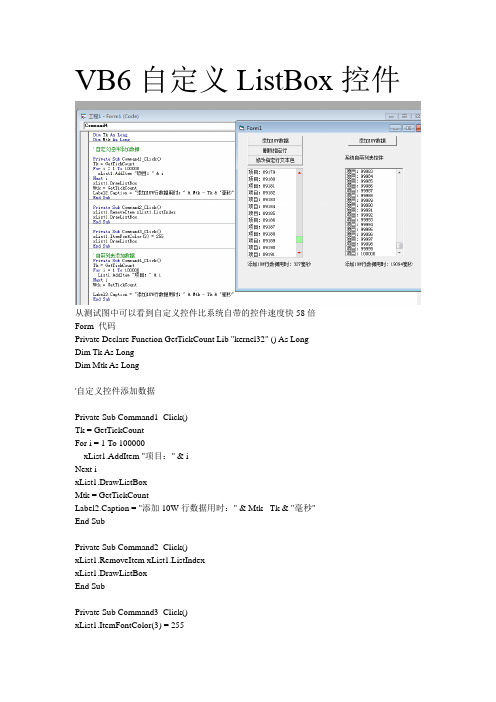Screen dimensions: 496x702
Task: Click the right 添加10W数据 button
Action: pyautogui.click(x=372, y=141)
